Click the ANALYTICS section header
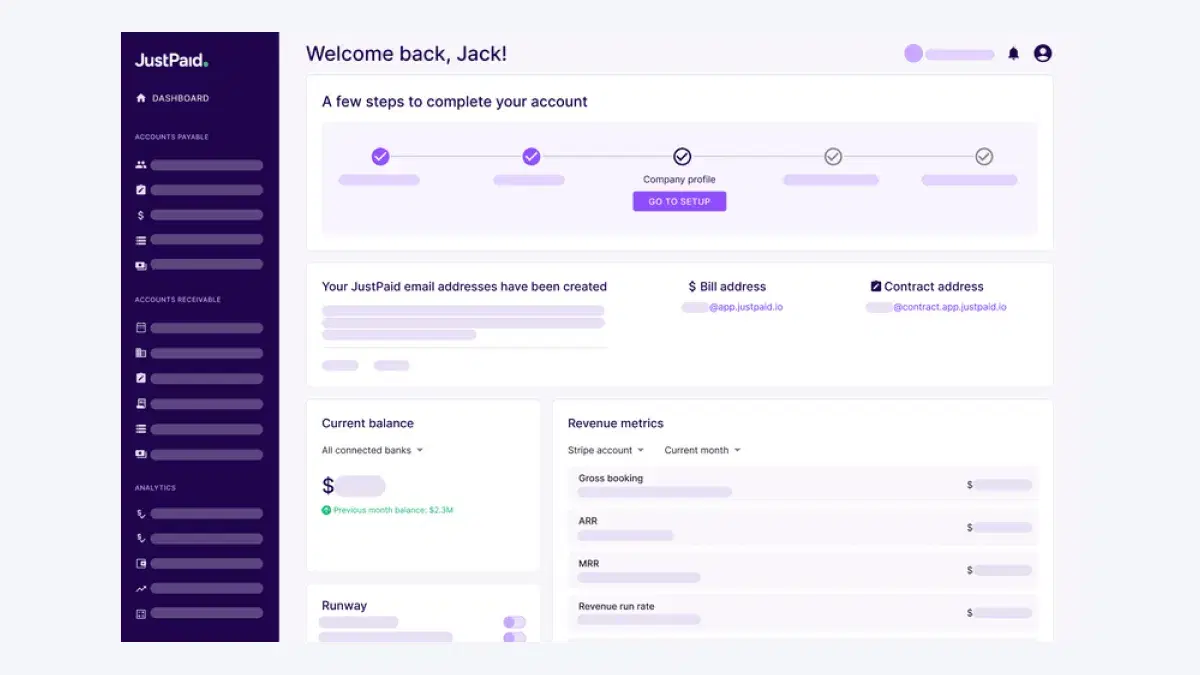This screenshot has height=675, width=1200. pyautogui.click(x=155, y=488)
